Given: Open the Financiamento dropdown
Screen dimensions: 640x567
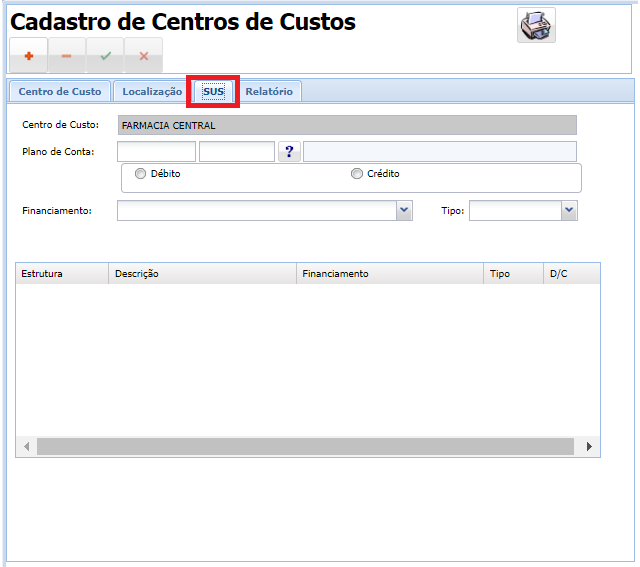Looking at the screenshot, I should tap(404, 211).
